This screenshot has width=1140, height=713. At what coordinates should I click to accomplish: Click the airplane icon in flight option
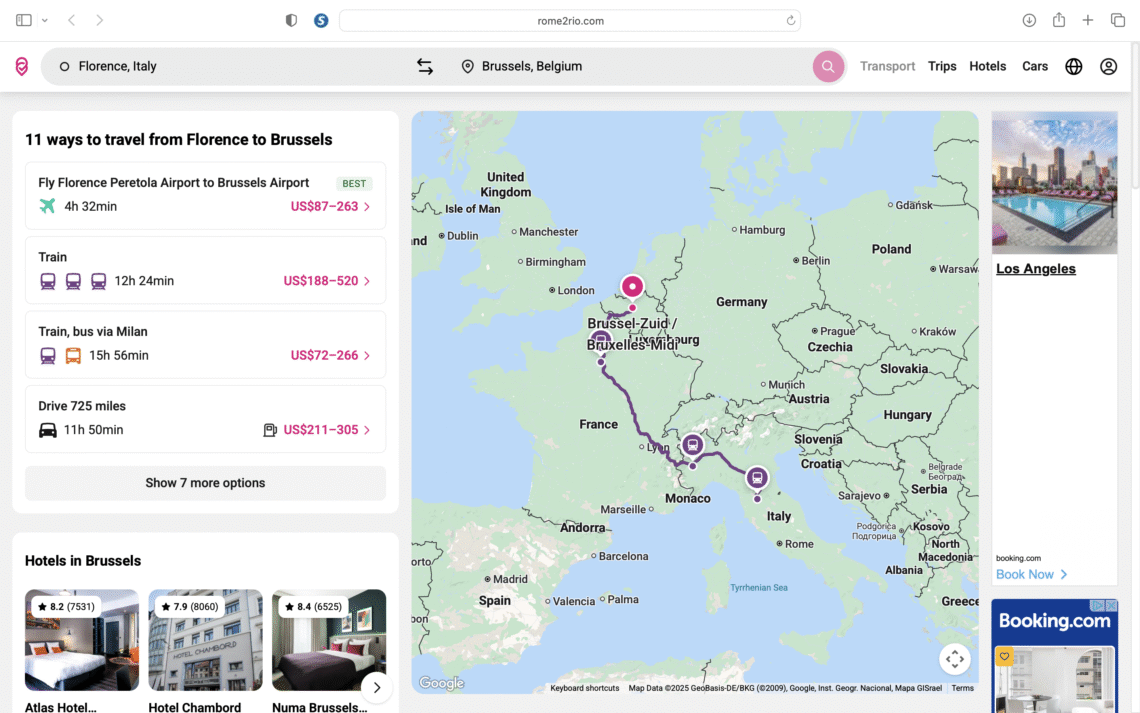[x=47, y=206]
